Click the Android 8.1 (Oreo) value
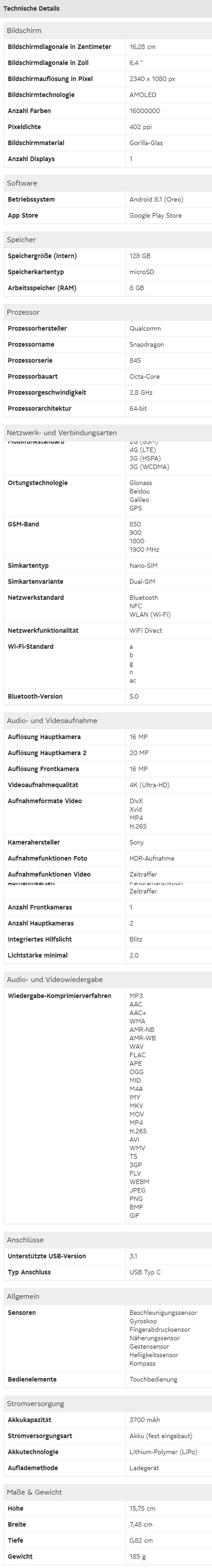The width and height of the screenshot is (212, 1568). tap(156, 200)
